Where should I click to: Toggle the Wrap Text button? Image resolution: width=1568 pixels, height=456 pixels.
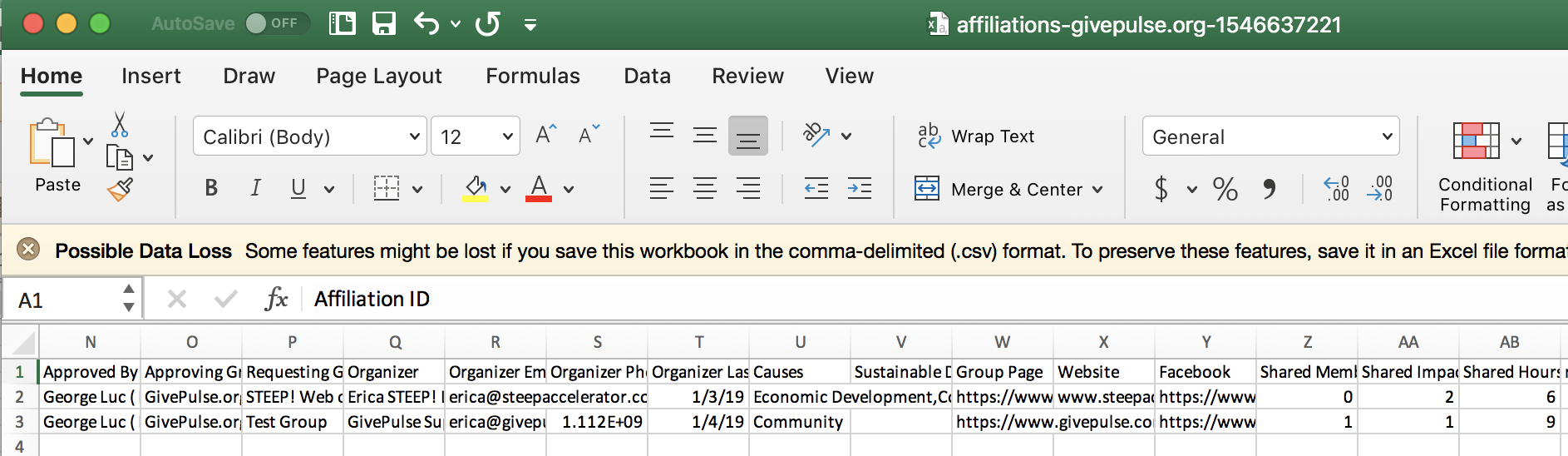click(976, 136)
